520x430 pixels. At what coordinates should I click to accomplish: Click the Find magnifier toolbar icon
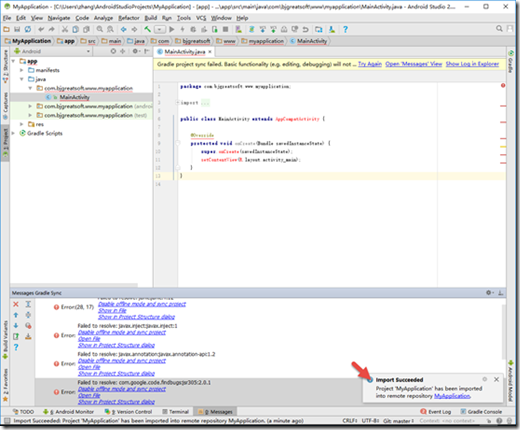tap(100, 29)
